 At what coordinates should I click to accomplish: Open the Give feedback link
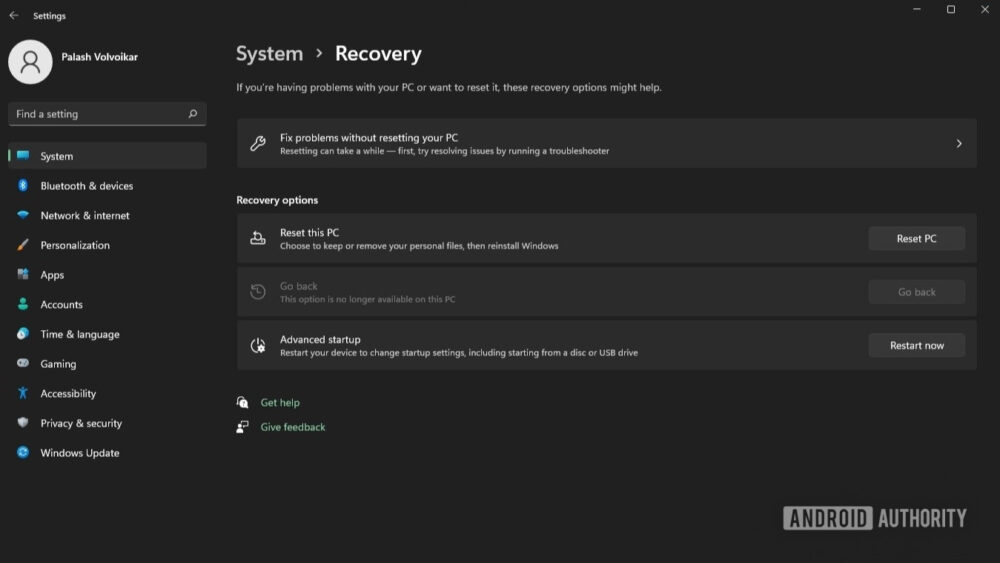pos(293,427)
